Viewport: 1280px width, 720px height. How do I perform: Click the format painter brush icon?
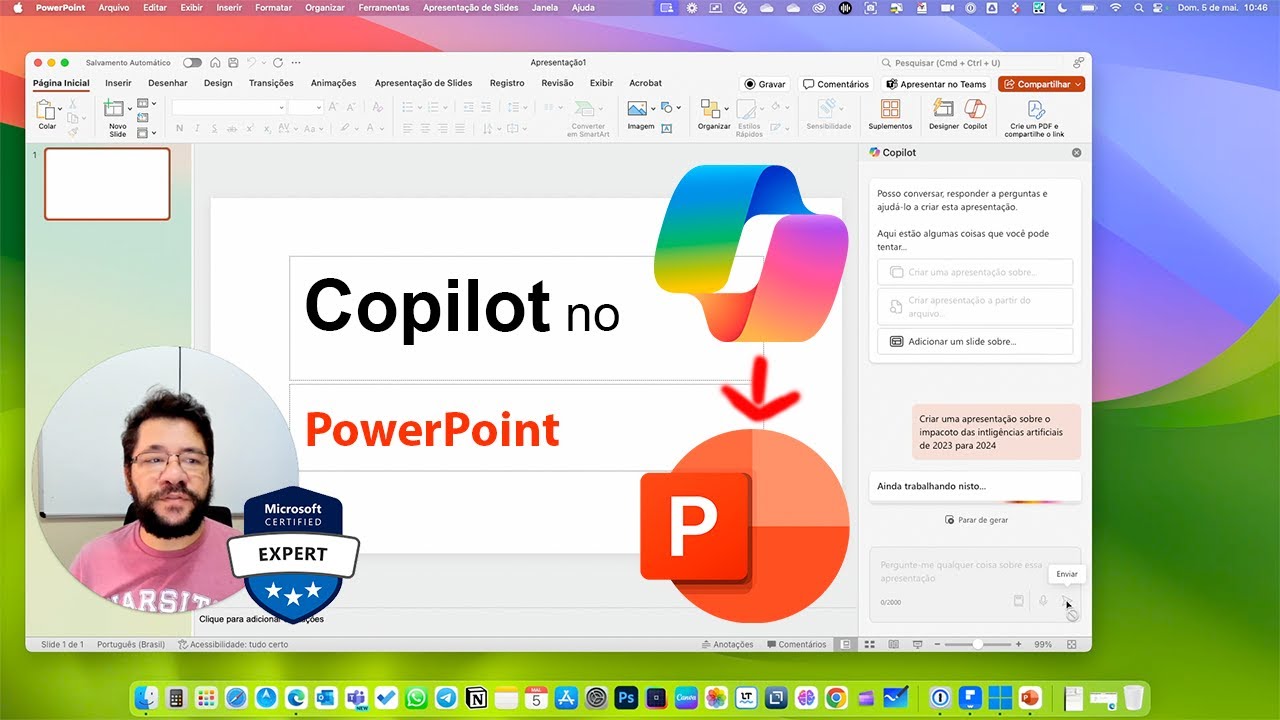[72, 132]
